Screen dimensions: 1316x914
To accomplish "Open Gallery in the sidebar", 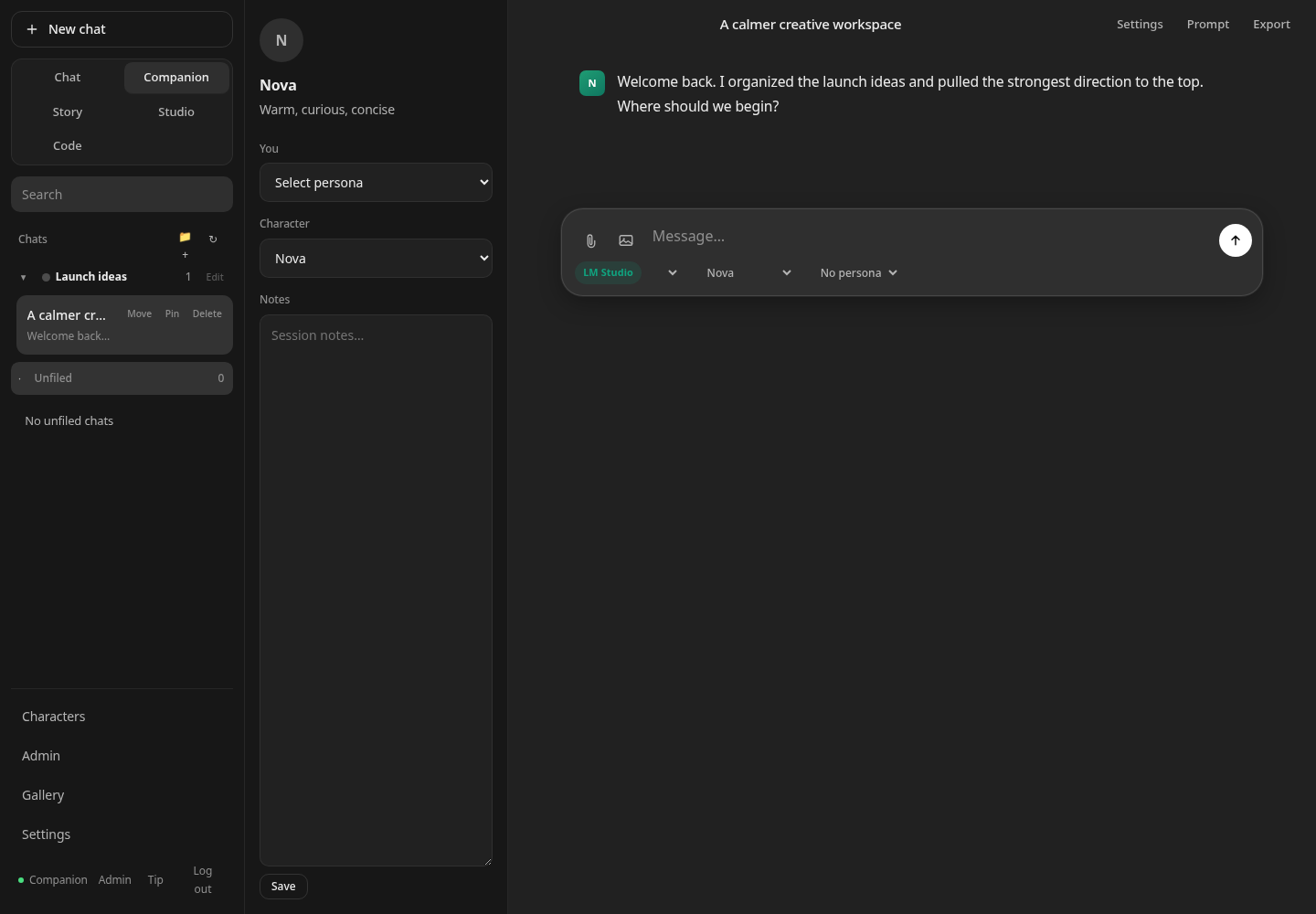I will [122, 795].
